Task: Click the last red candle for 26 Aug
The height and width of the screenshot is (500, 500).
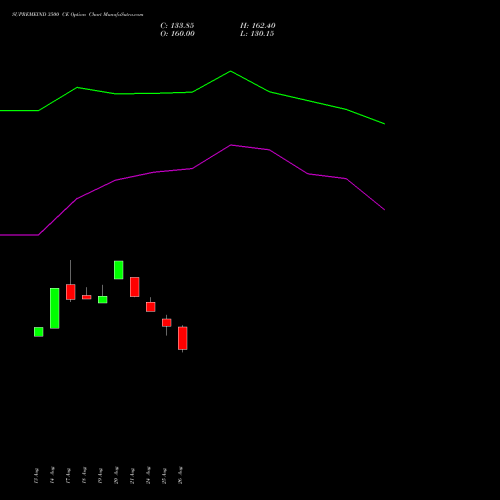Action: (x=183, y=338)
